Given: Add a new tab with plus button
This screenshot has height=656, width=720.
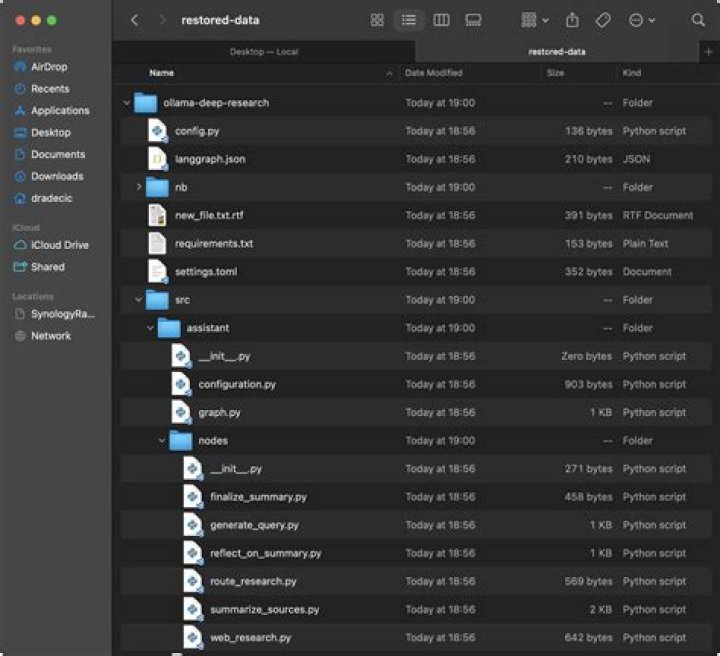Looking at the screenshot, I should 709,52.
